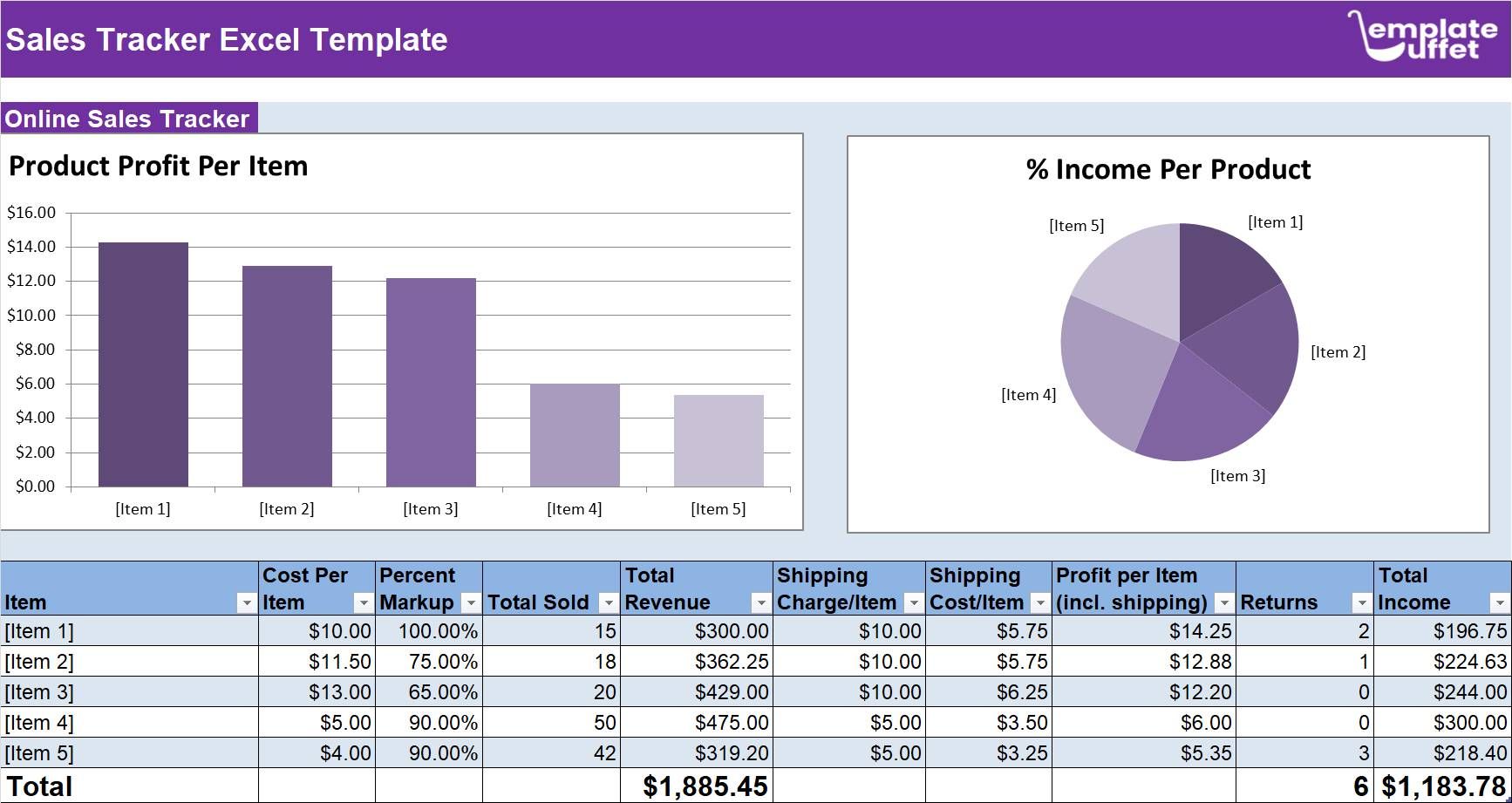Click the [Item 5] pie slice label
Image resolution: width=1512 pixels, height=803 pixels.
pyautogui.click(x=1077, y=226)
